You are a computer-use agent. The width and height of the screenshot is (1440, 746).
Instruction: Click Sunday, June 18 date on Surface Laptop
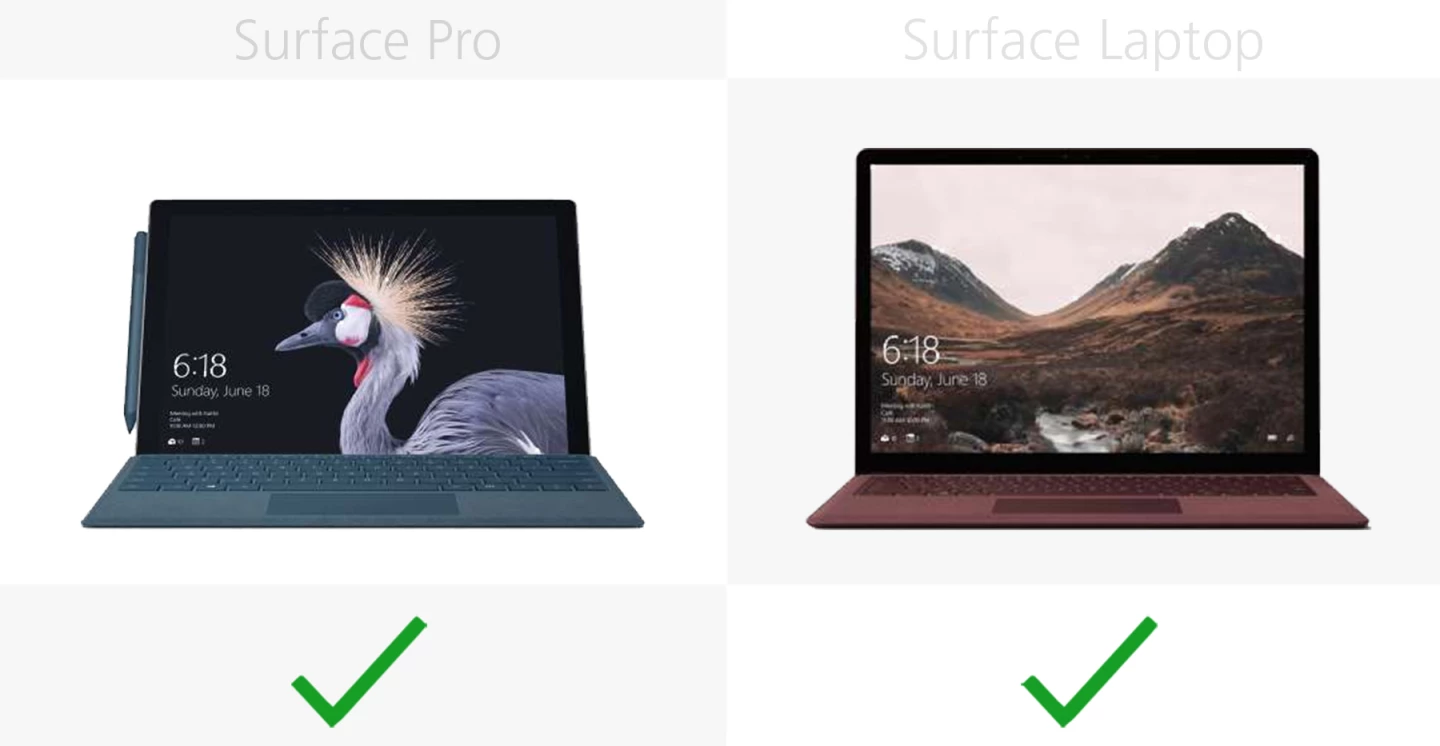[934, 379]
